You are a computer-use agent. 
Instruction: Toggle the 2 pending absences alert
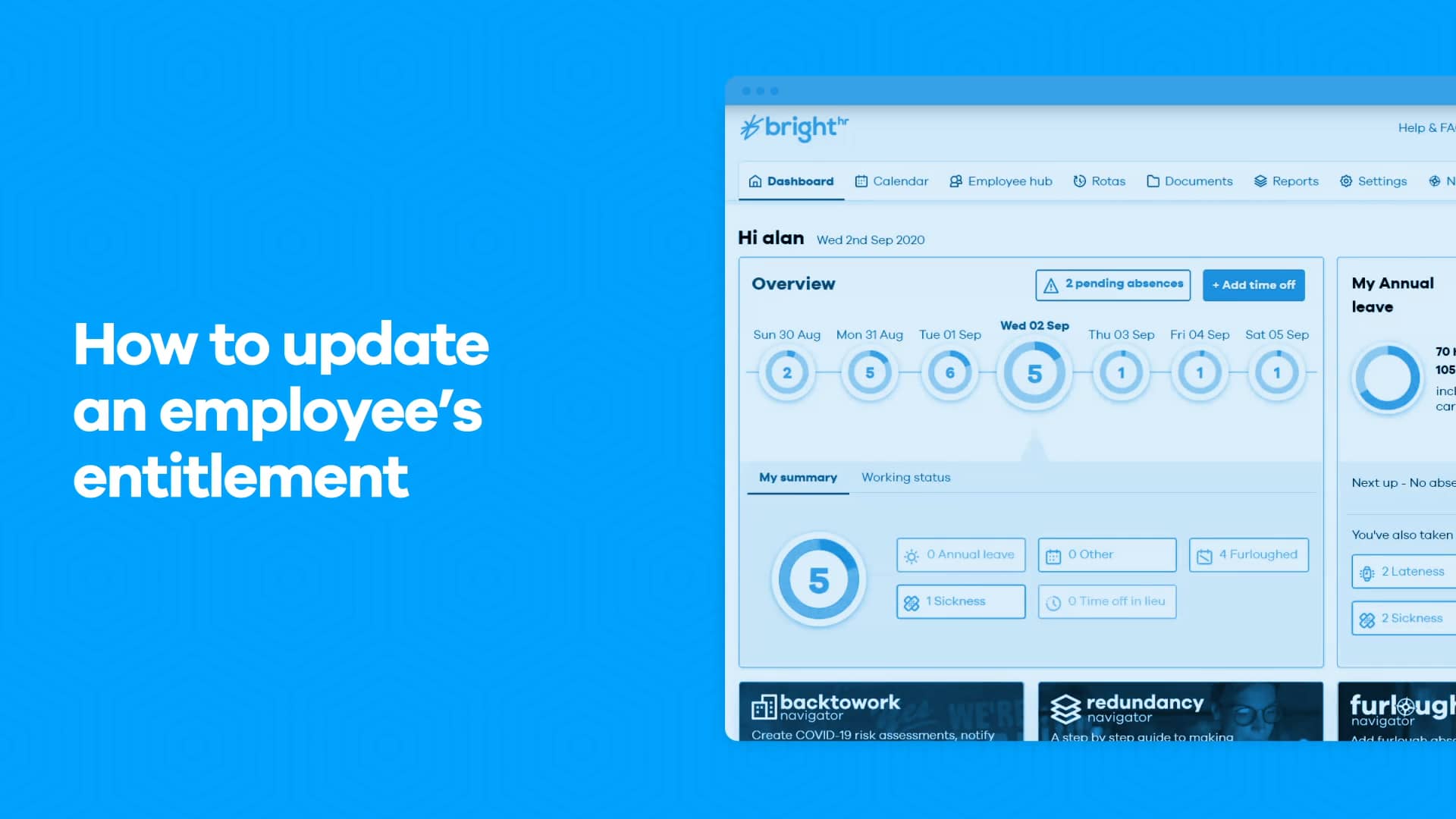[x=1113, y=284]
